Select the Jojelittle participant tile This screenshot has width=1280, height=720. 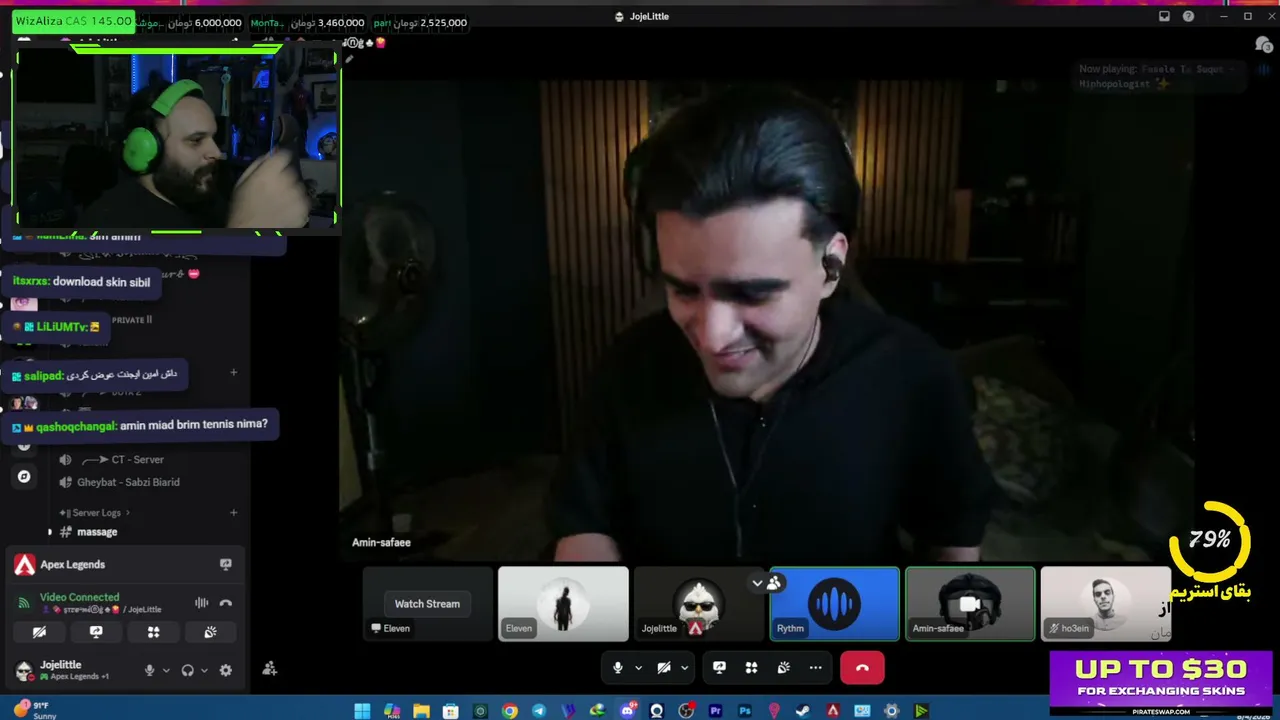699,604
